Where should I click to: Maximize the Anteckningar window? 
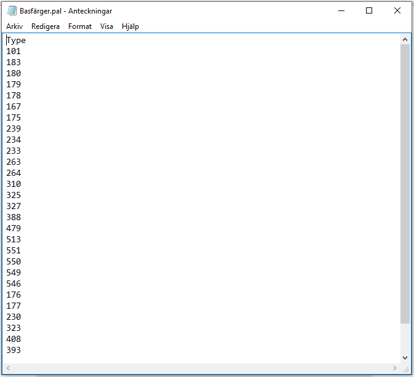(369, 11)
